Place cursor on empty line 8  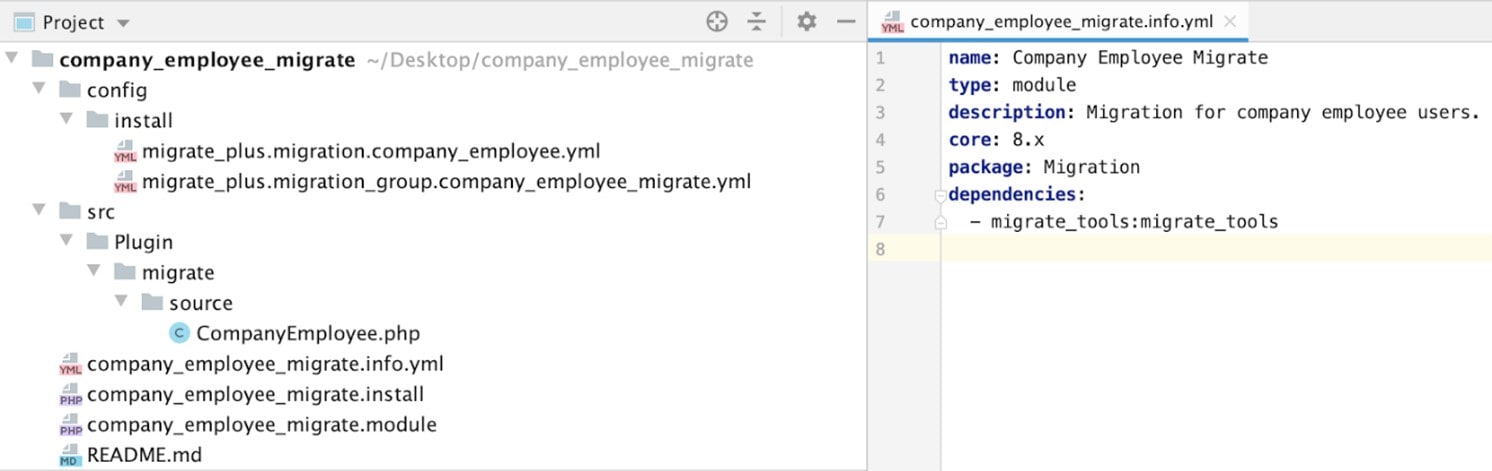coord(1215,248)
